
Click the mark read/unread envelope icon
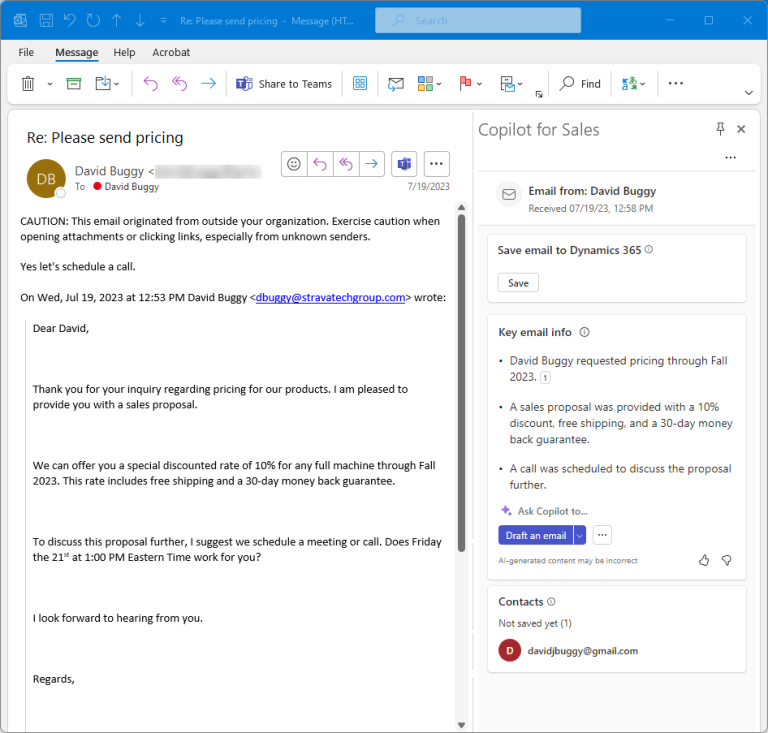click(x=396, y=84)
